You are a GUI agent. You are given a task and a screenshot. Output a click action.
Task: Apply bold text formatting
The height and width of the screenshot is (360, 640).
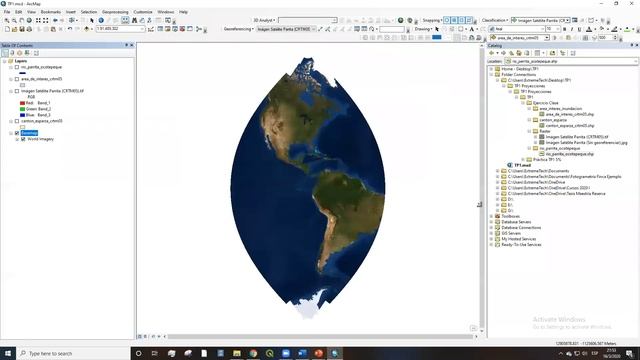[564, 29]
